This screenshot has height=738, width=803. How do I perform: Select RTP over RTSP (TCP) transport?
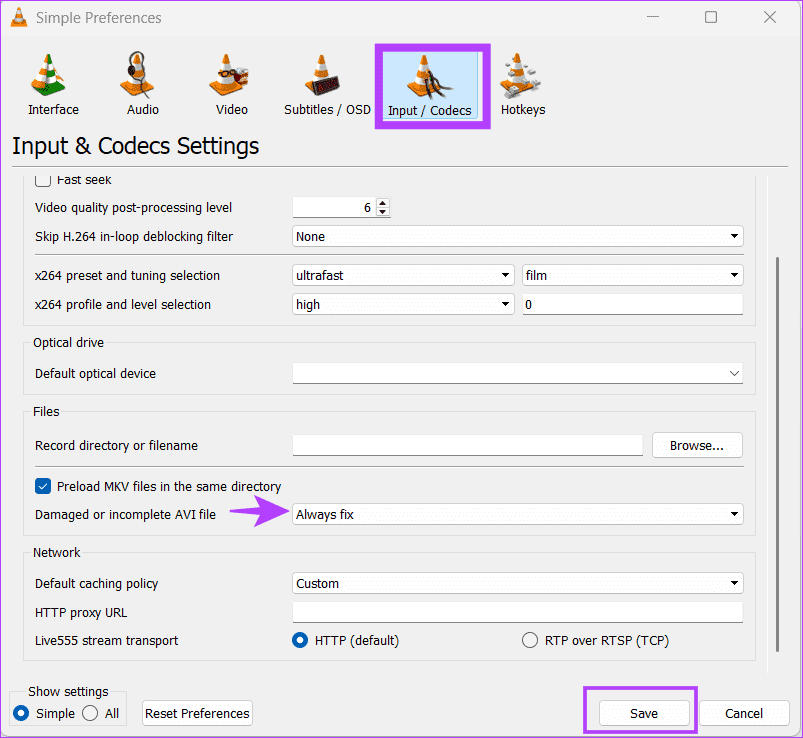tap(530, 640)
